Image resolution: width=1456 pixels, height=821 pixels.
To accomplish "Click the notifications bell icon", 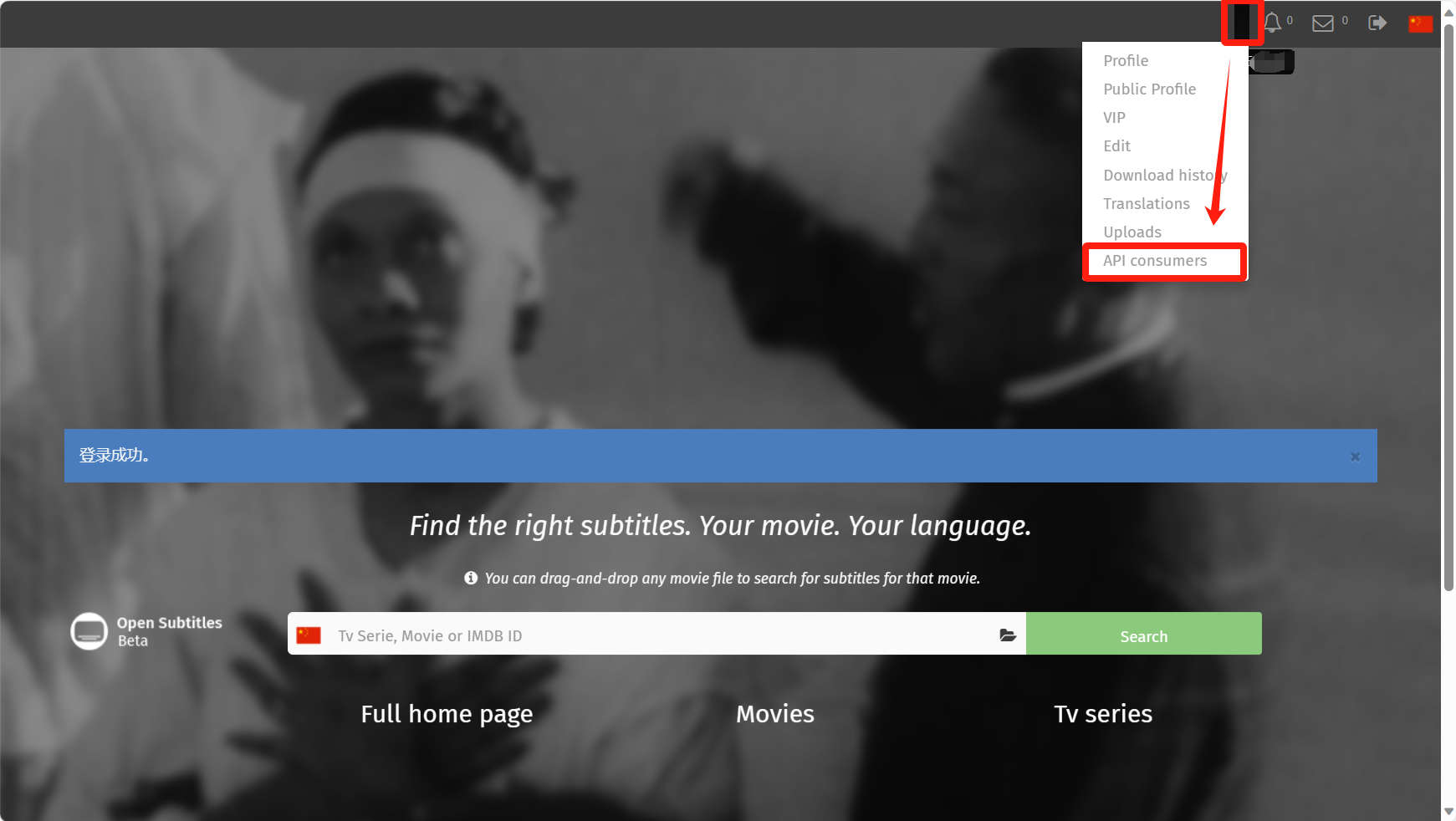I will pyautogui.click(x=1272, y=23).
